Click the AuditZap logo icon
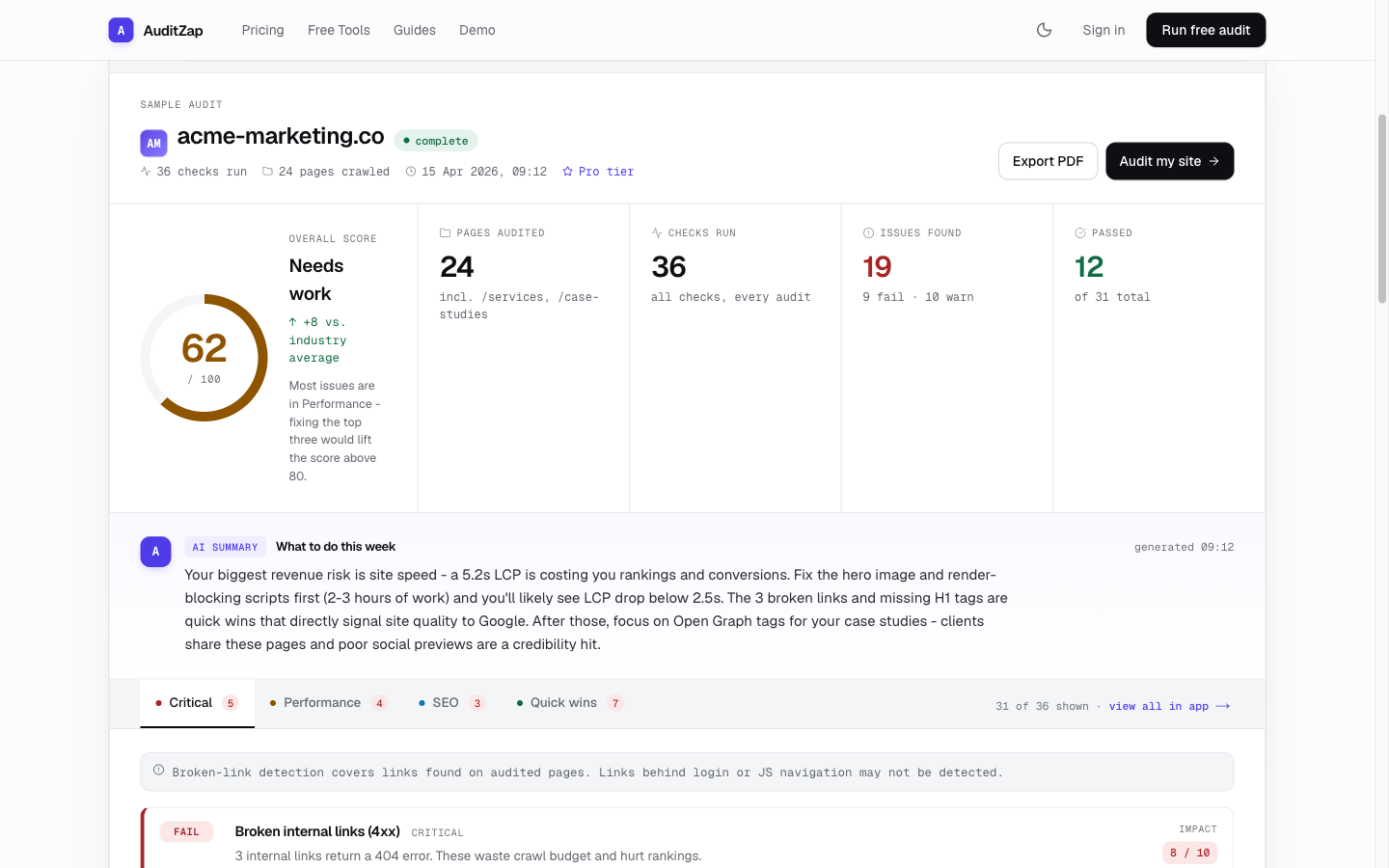 tap(121, 30)
